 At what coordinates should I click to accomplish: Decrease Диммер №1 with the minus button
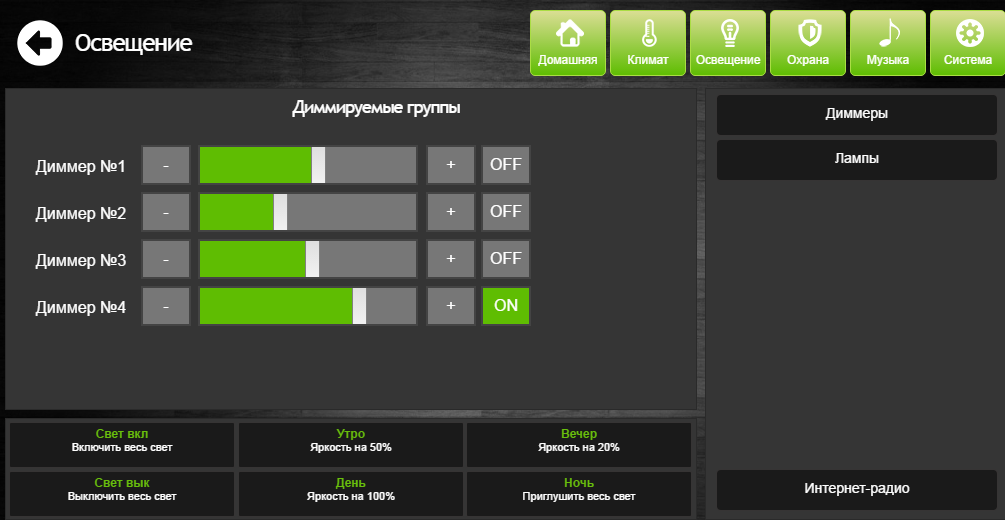[166, 165]
